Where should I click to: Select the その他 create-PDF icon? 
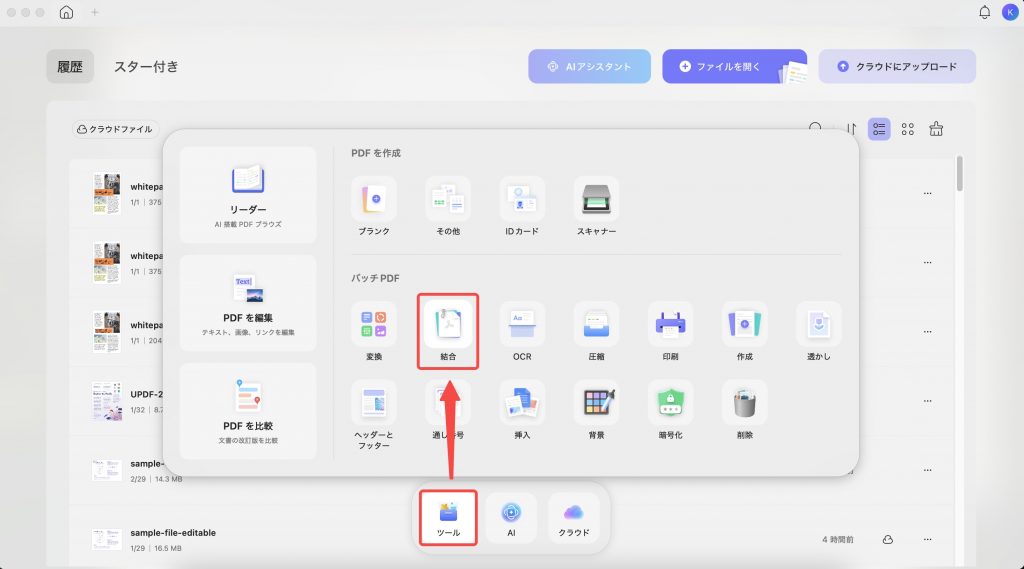[448, 199]
